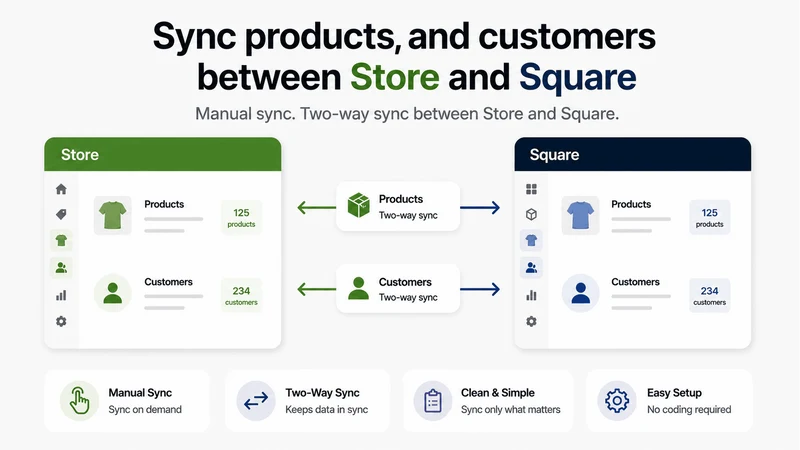Open the customers icon in Store sidebar

[61, 267]
